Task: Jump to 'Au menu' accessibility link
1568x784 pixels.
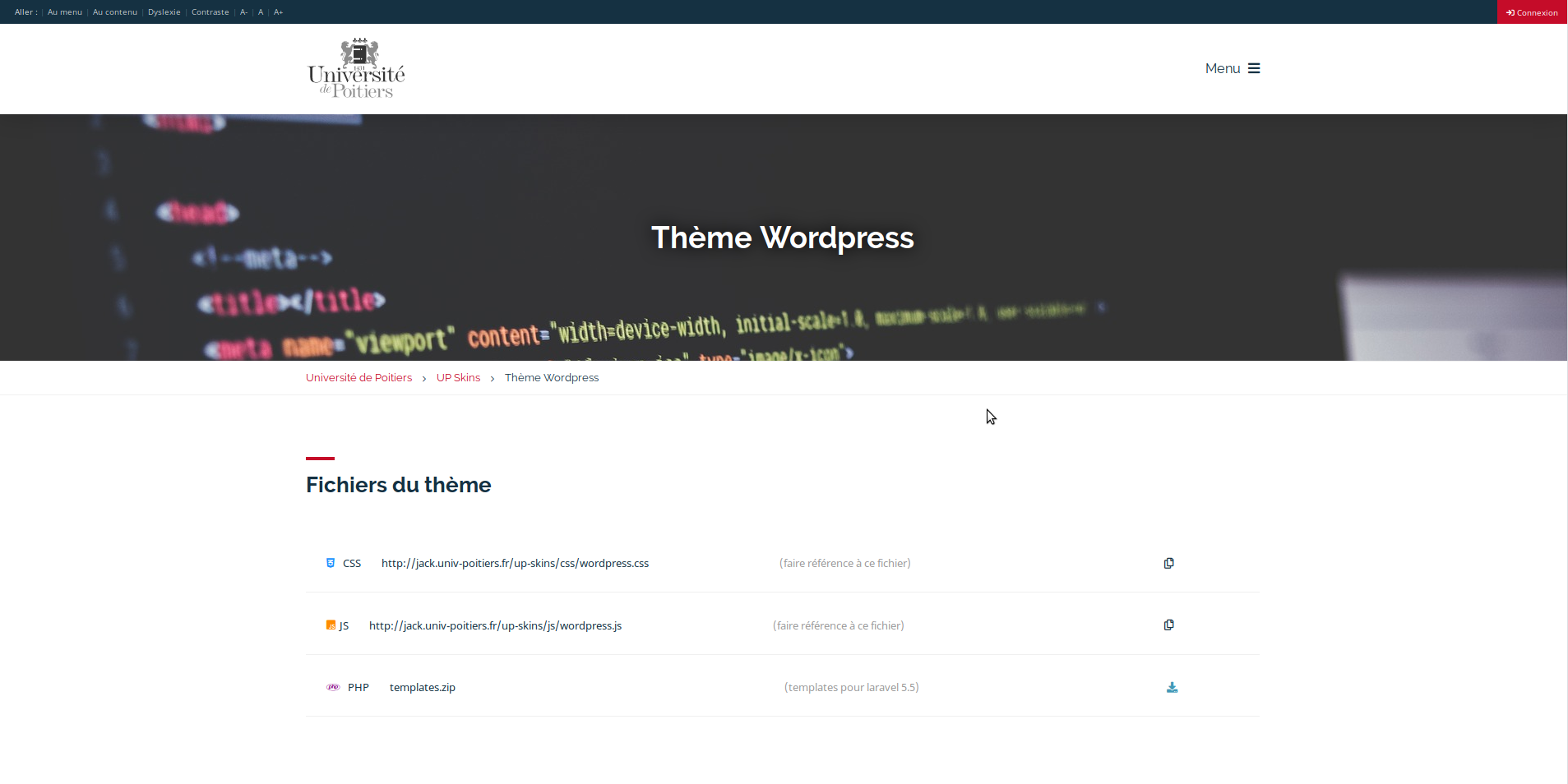Action: [x=65, y=12]
